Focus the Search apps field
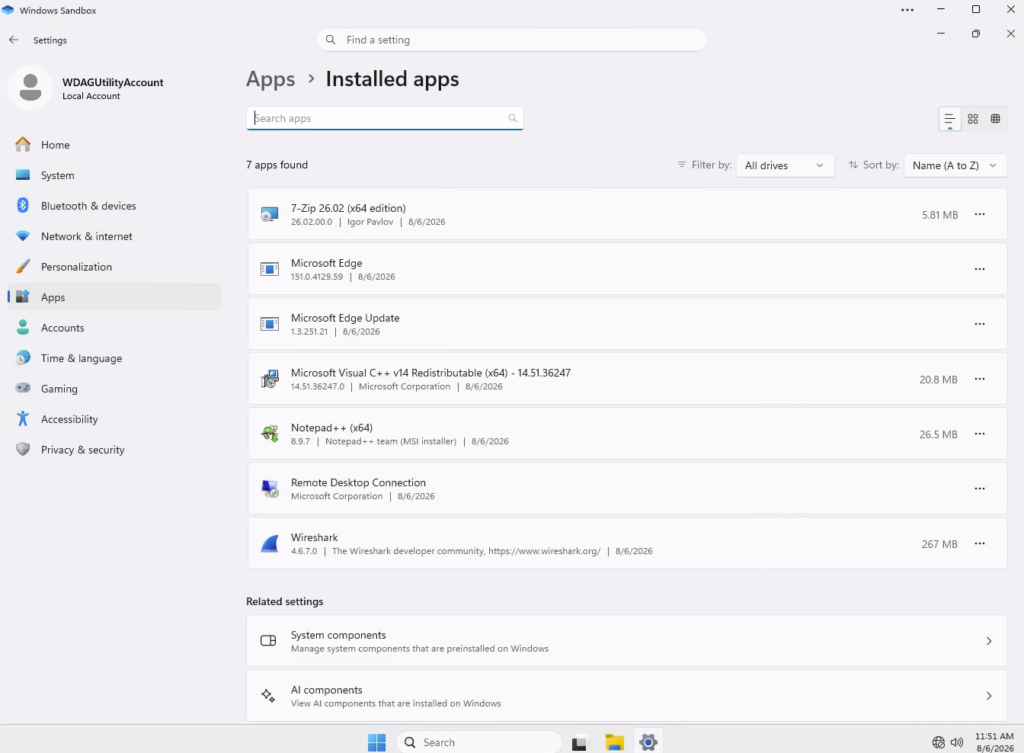The width and height of the screenshot is (1024, 753). pyautogui.click(x=385, y=118)
